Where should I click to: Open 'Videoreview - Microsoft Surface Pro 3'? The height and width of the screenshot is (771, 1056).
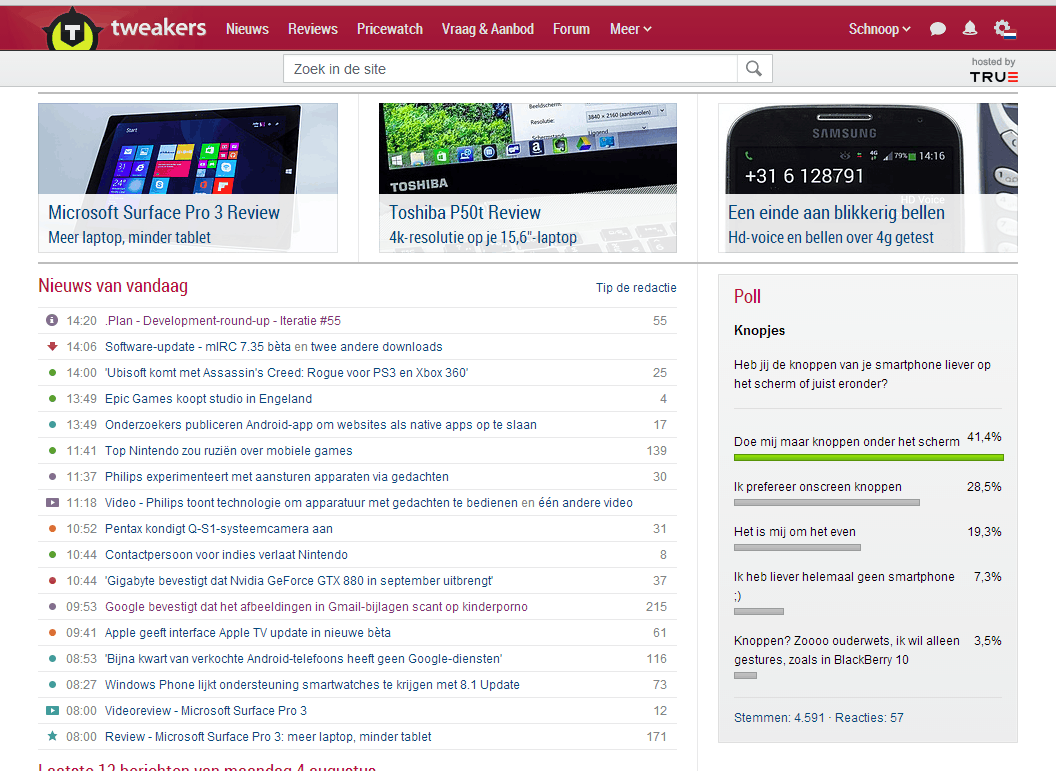pyautogui.click(x=206, y=710)
